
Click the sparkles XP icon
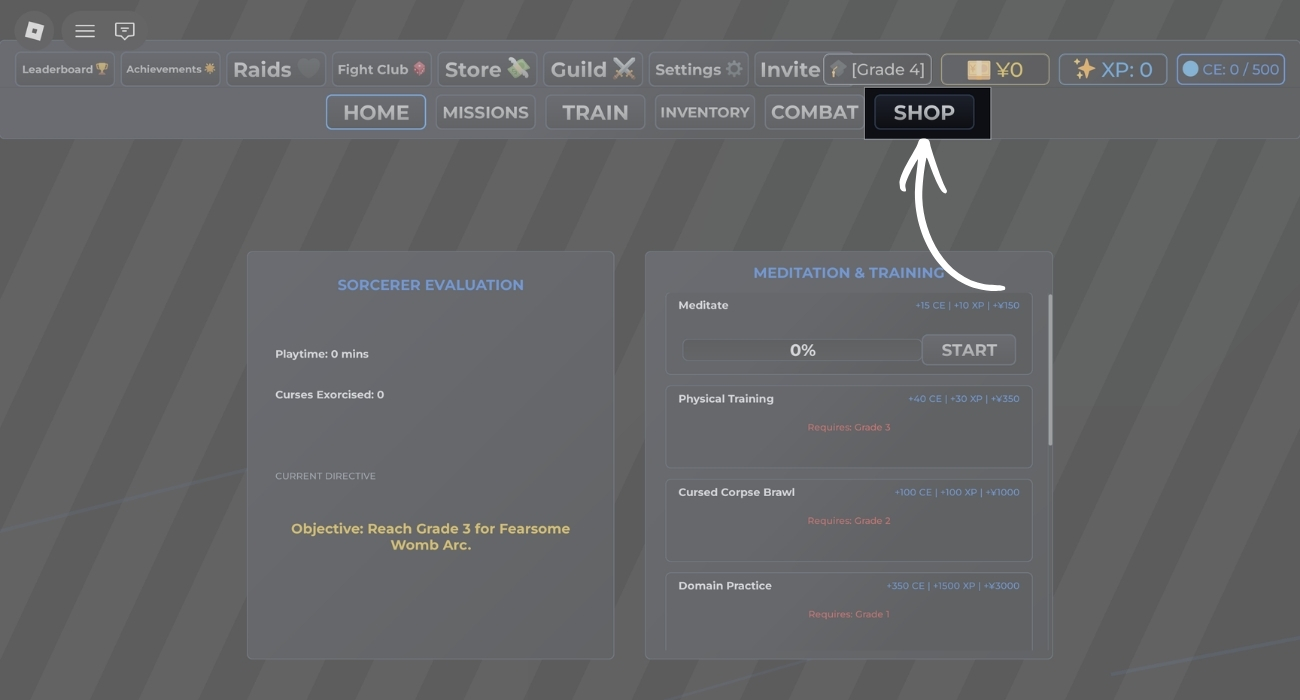[x=1083, y=68]
